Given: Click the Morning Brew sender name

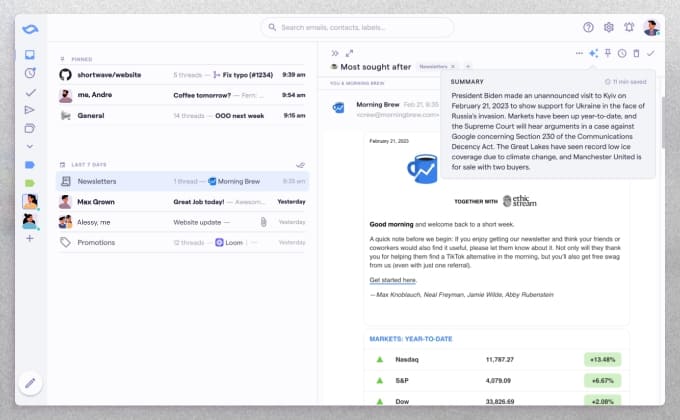Looking at the screenshot, I should click(378, 105).
